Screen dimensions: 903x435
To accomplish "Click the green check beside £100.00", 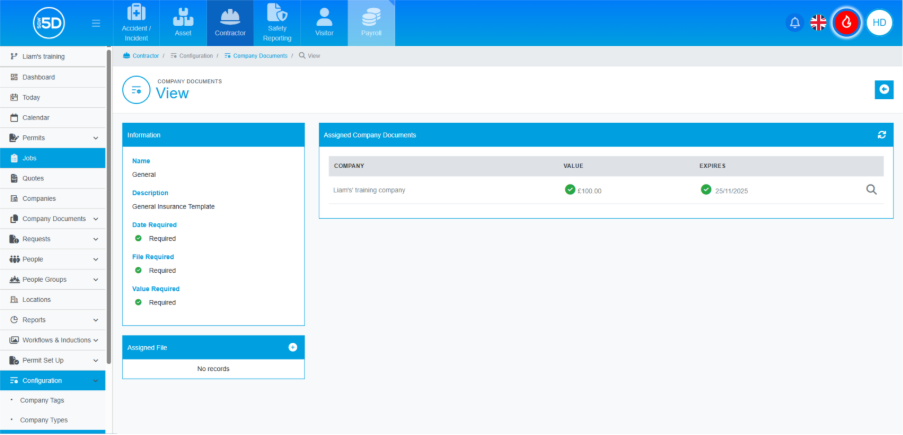I will 570,189.
